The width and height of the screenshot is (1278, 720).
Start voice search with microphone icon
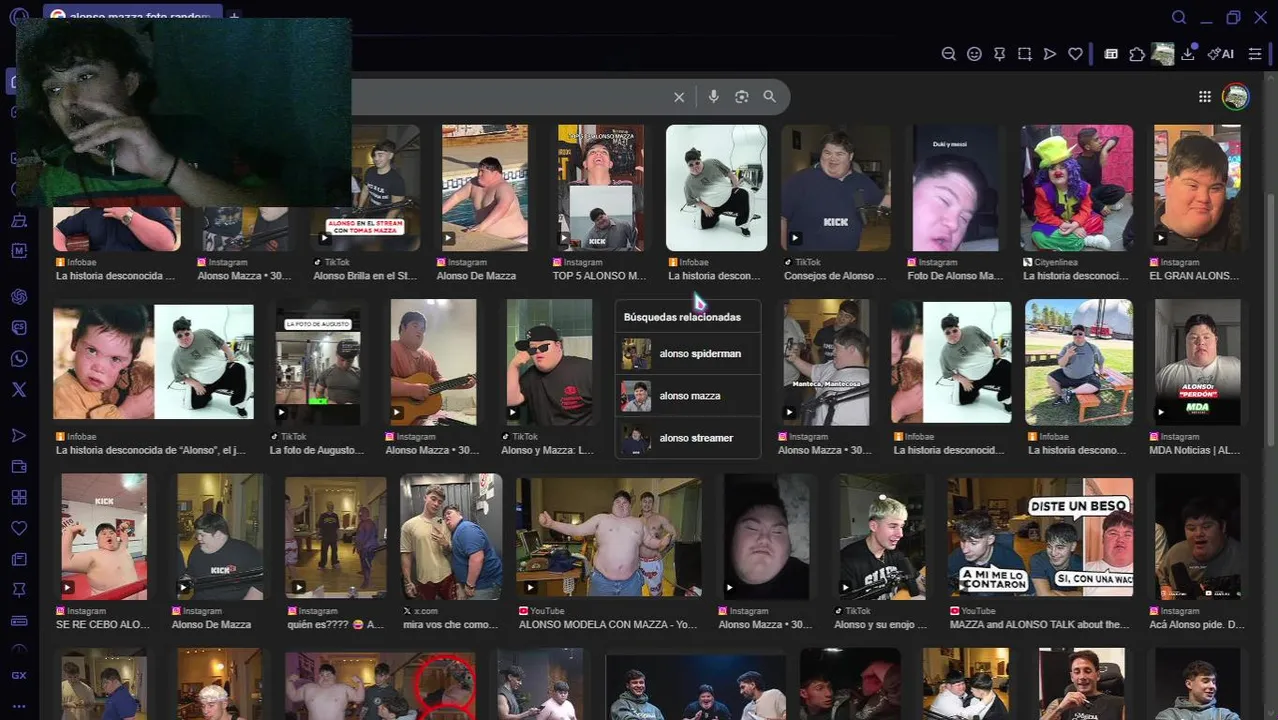coord(713,97)
